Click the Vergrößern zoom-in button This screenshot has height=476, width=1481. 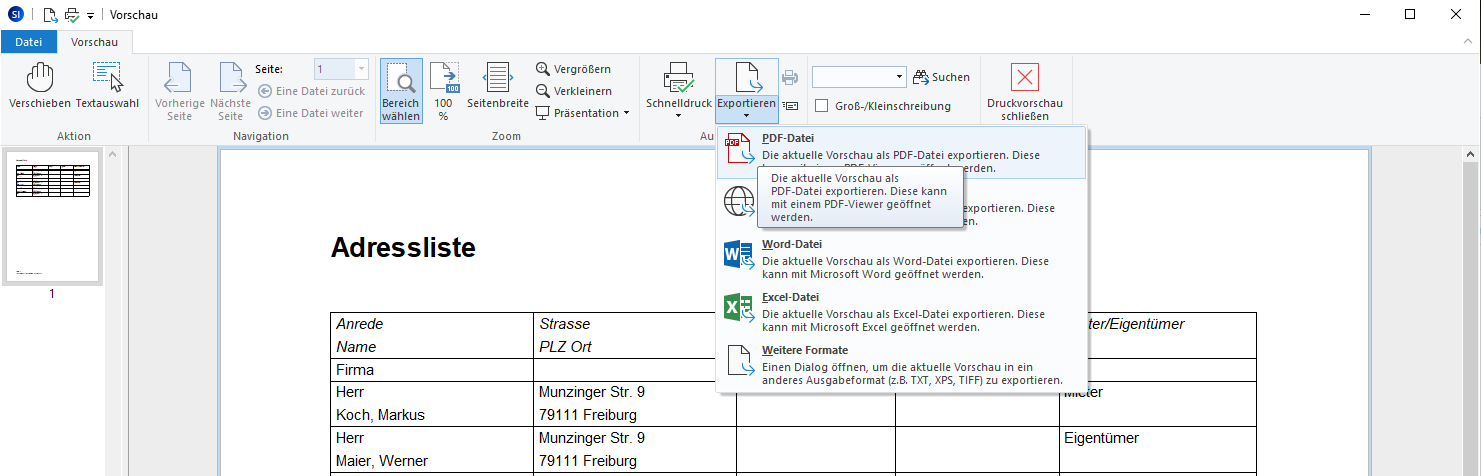pos(573,69)
